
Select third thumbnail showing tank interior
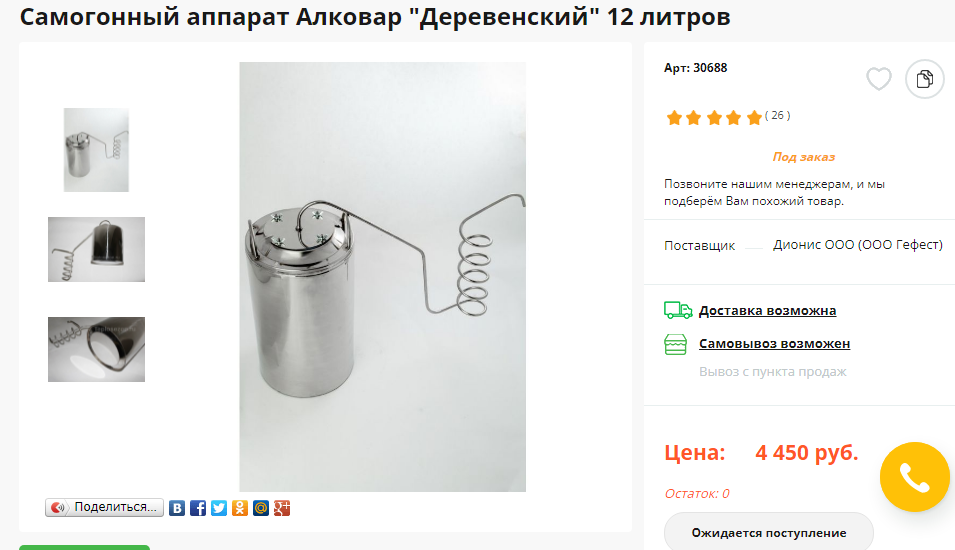96,350
